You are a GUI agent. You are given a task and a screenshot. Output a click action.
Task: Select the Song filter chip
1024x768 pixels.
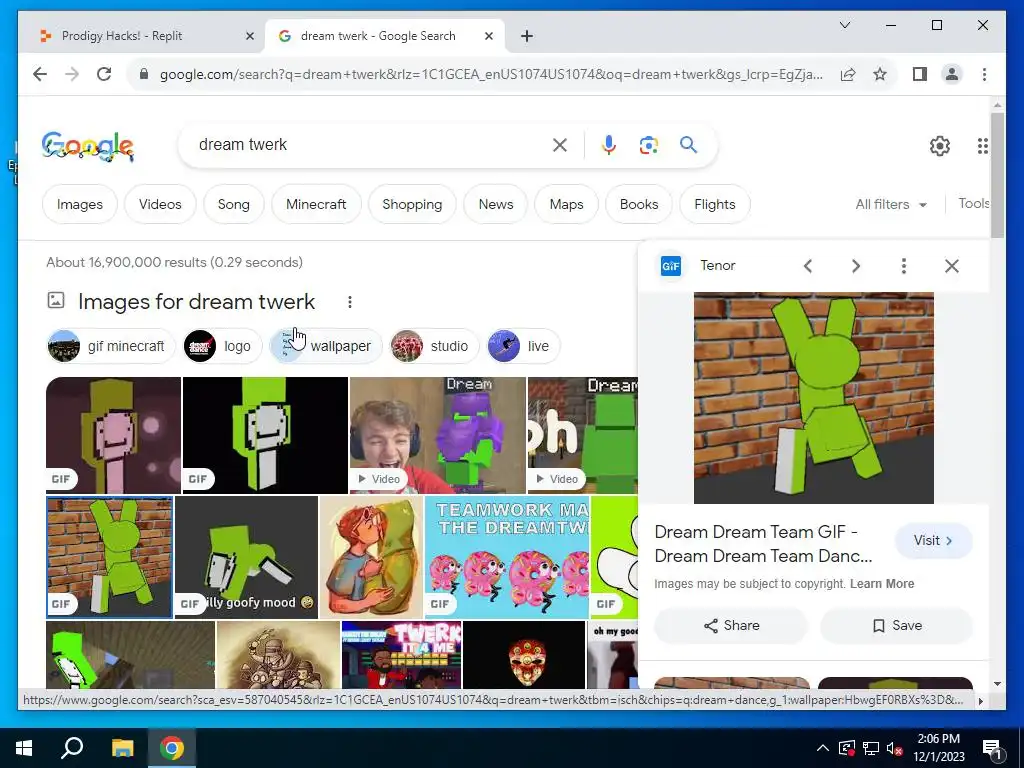pyautogui.click(x=234, y=204)
